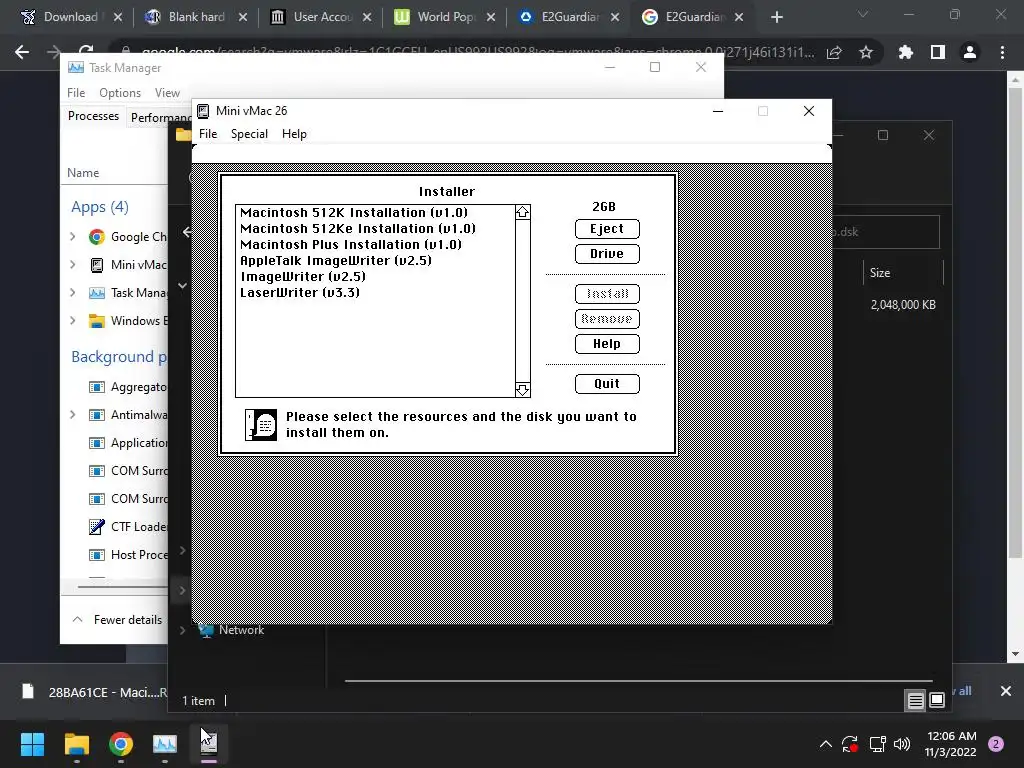Open a new Chrome tab
This screenshot has width=1024, height=768.
[x=776, y=17]
